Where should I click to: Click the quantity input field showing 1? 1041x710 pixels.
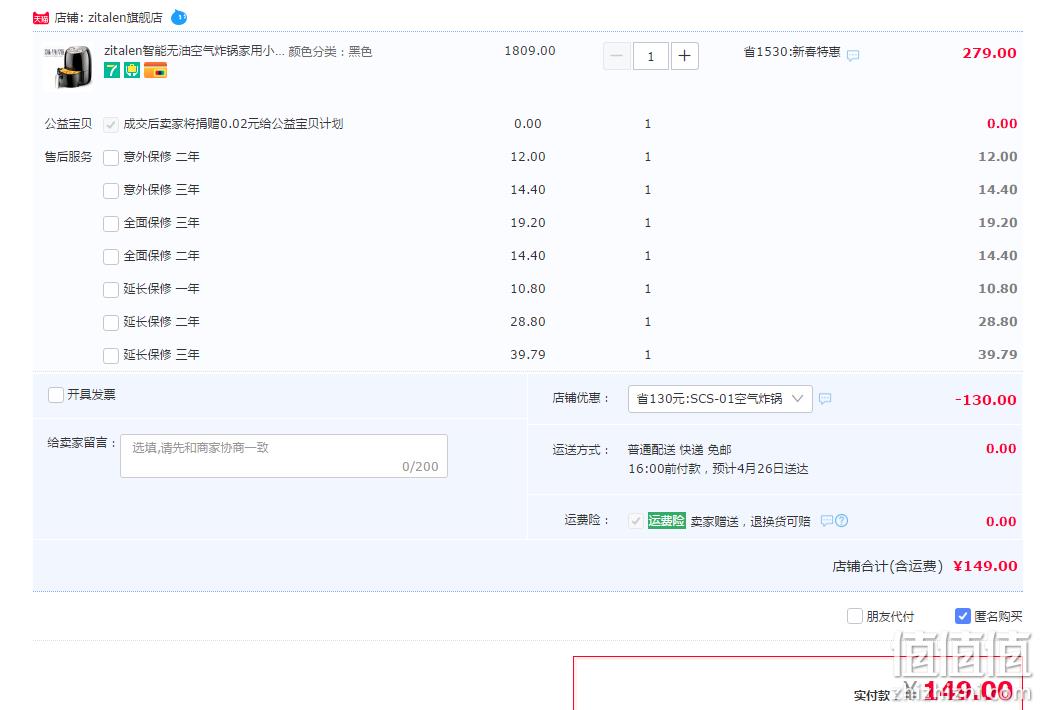click(x=651, y=56)
